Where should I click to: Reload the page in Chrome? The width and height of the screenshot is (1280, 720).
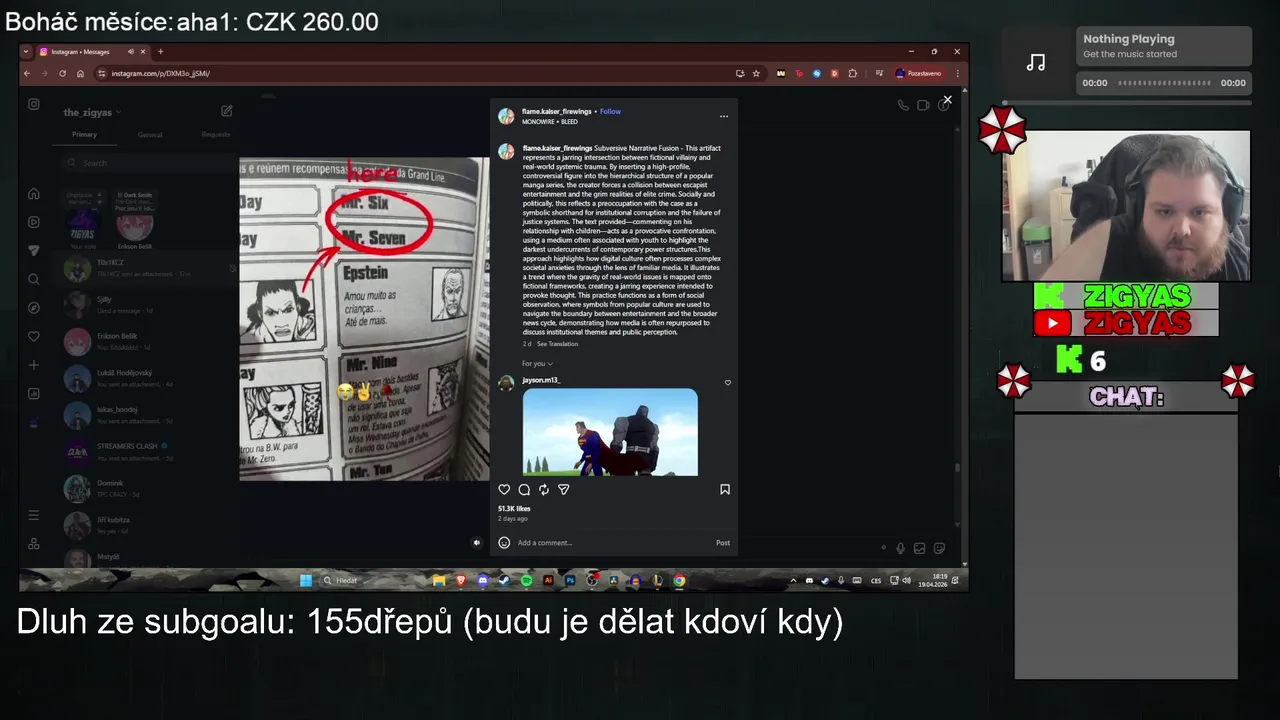[x=63, y=73]
